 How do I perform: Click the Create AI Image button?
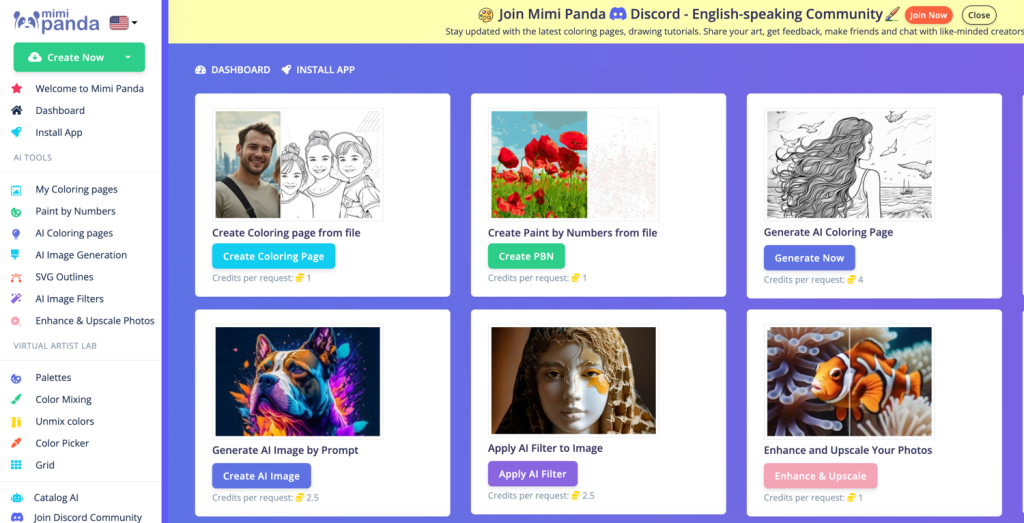coord(261,476)
